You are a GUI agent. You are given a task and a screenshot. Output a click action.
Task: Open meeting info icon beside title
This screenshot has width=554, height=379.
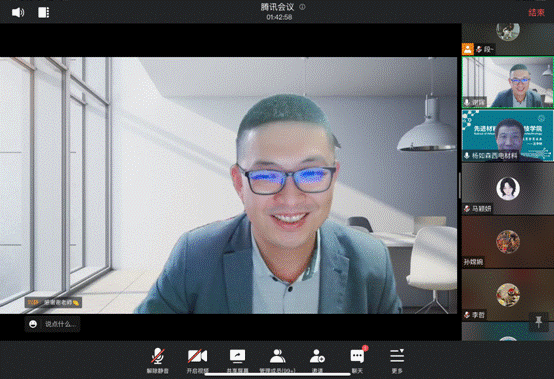coord(302,7)
